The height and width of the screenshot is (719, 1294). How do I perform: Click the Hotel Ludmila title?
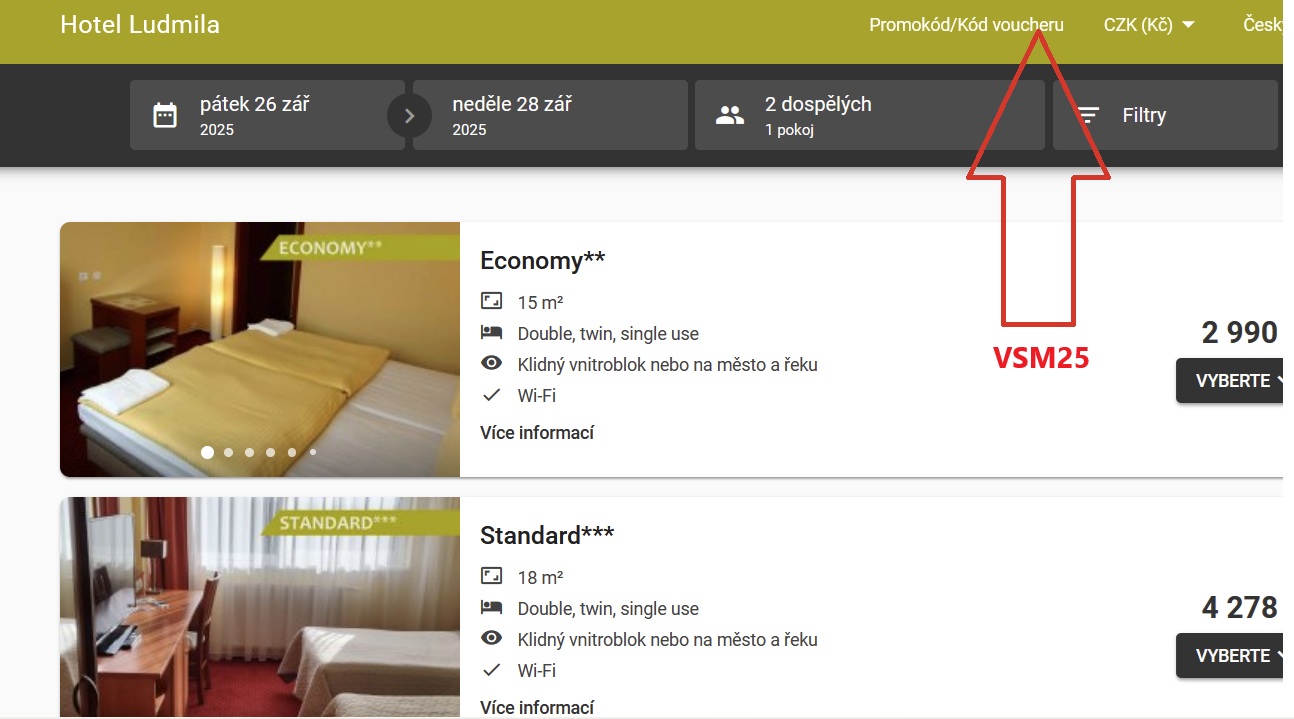tap(140, 25)
